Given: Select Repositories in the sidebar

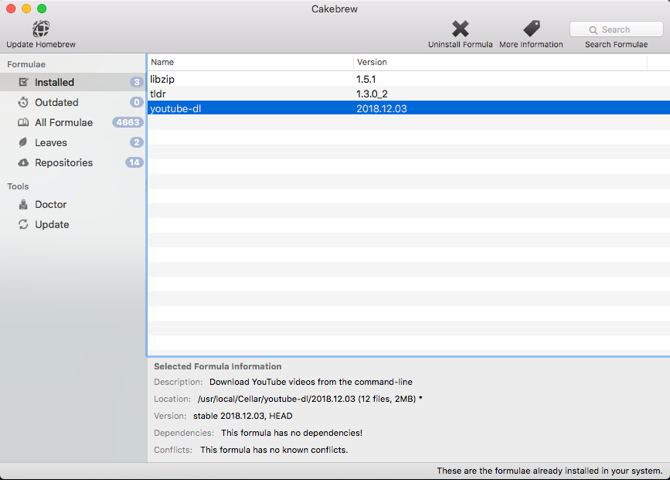Looking at the screenshot, I should pos(63,162).
